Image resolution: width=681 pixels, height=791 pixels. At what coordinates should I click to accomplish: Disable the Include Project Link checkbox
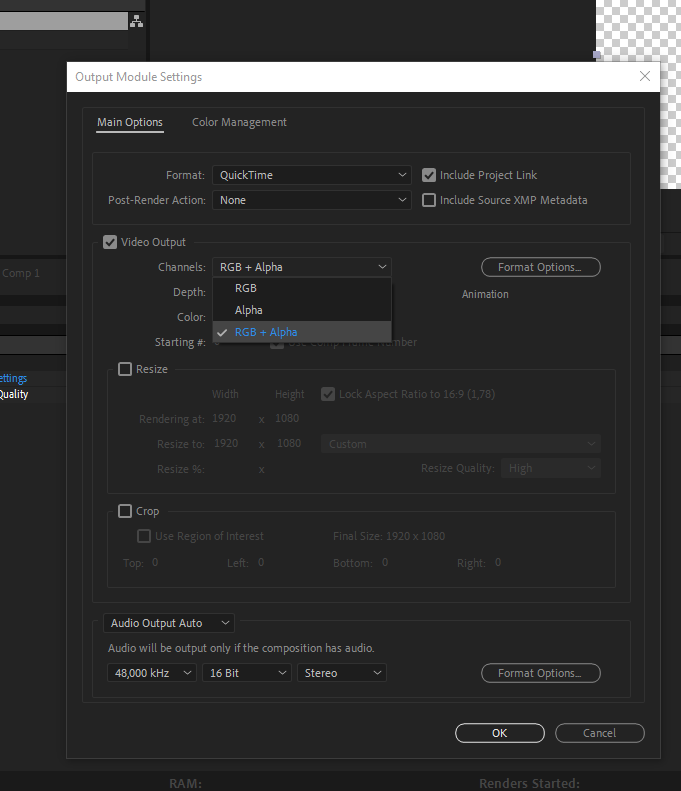430,175
